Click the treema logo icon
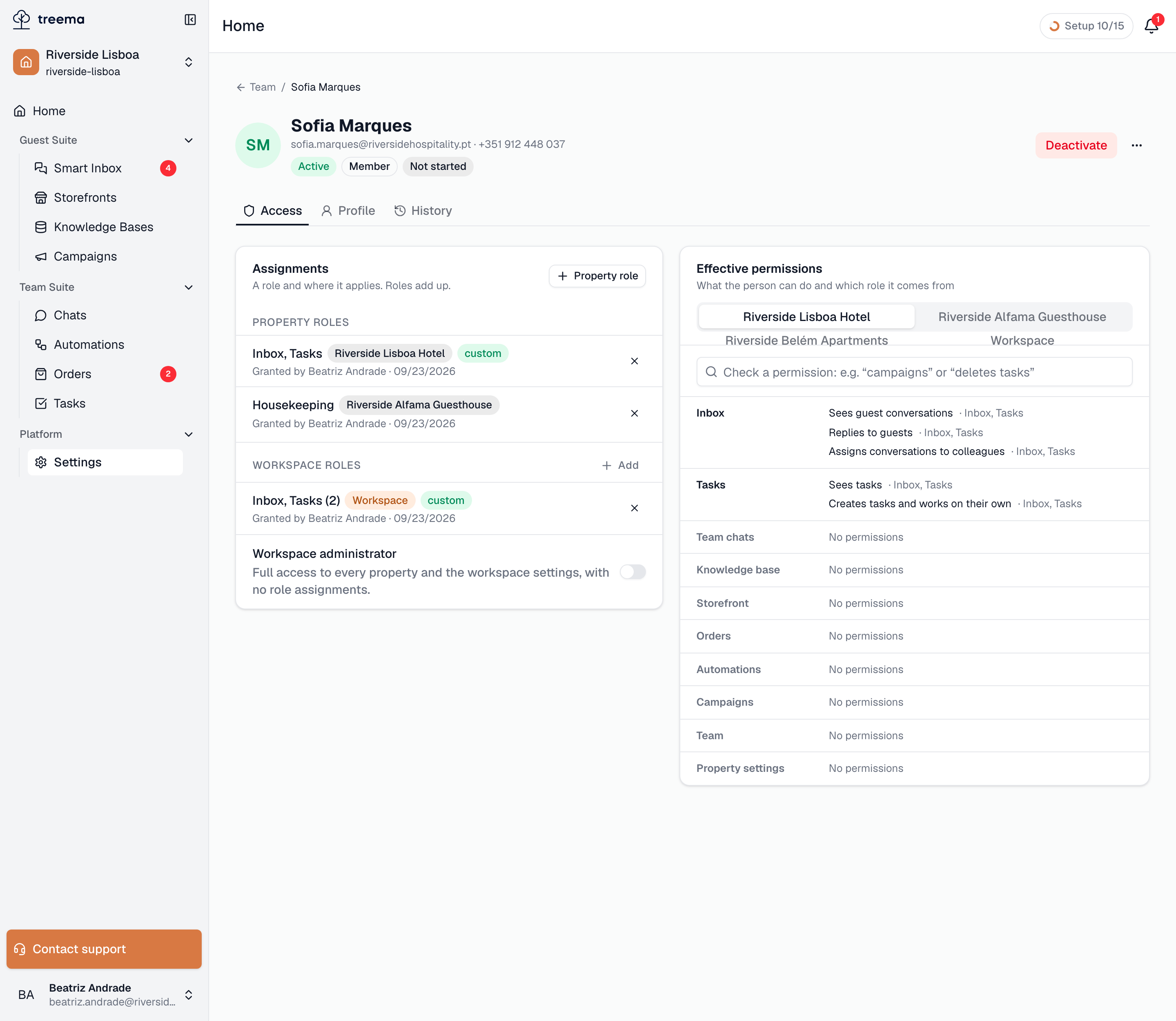1176x1021 pixels. pos(22,19)
